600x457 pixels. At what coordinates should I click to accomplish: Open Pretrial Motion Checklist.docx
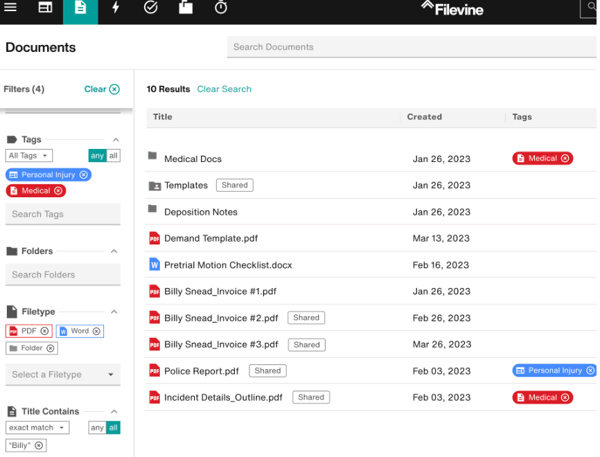(228, 265)
